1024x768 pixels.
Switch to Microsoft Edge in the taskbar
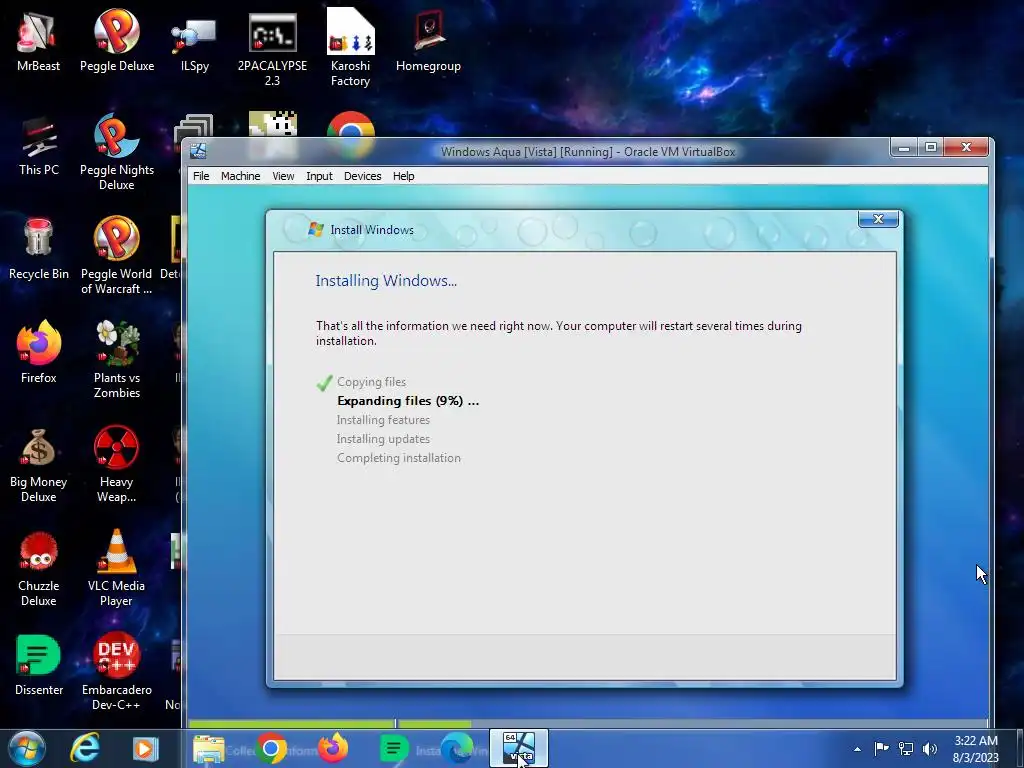(456, 748)
